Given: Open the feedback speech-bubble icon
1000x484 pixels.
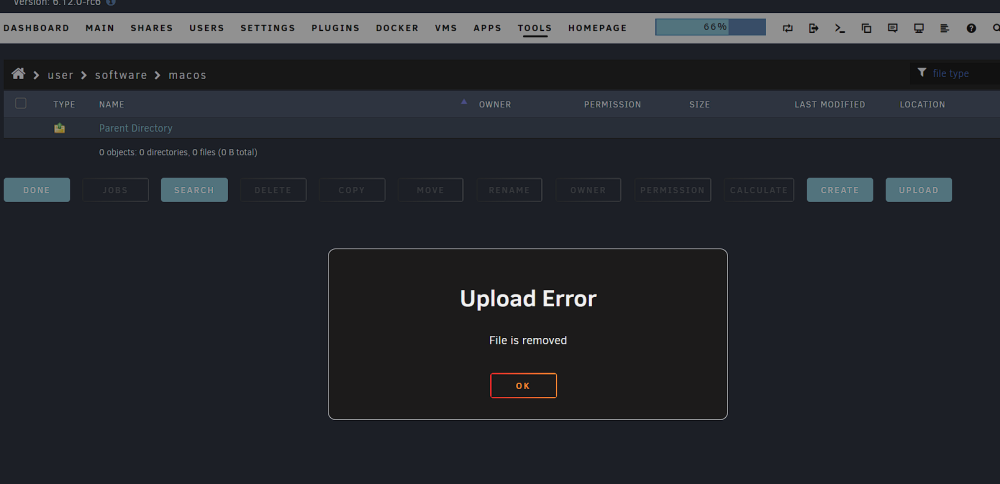Looking at the screenshot, I should pos(892,28).
